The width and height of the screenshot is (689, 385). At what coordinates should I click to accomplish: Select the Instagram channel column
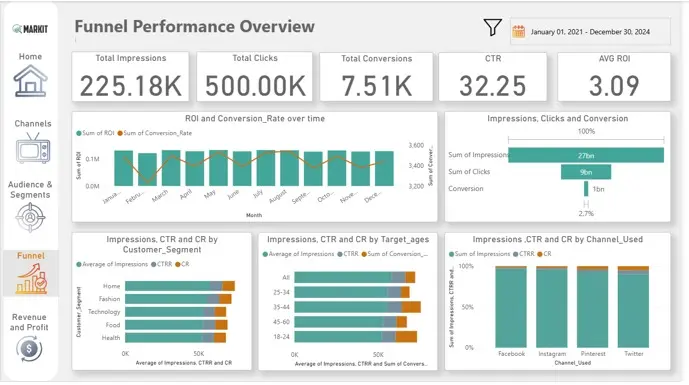point(552,307)
